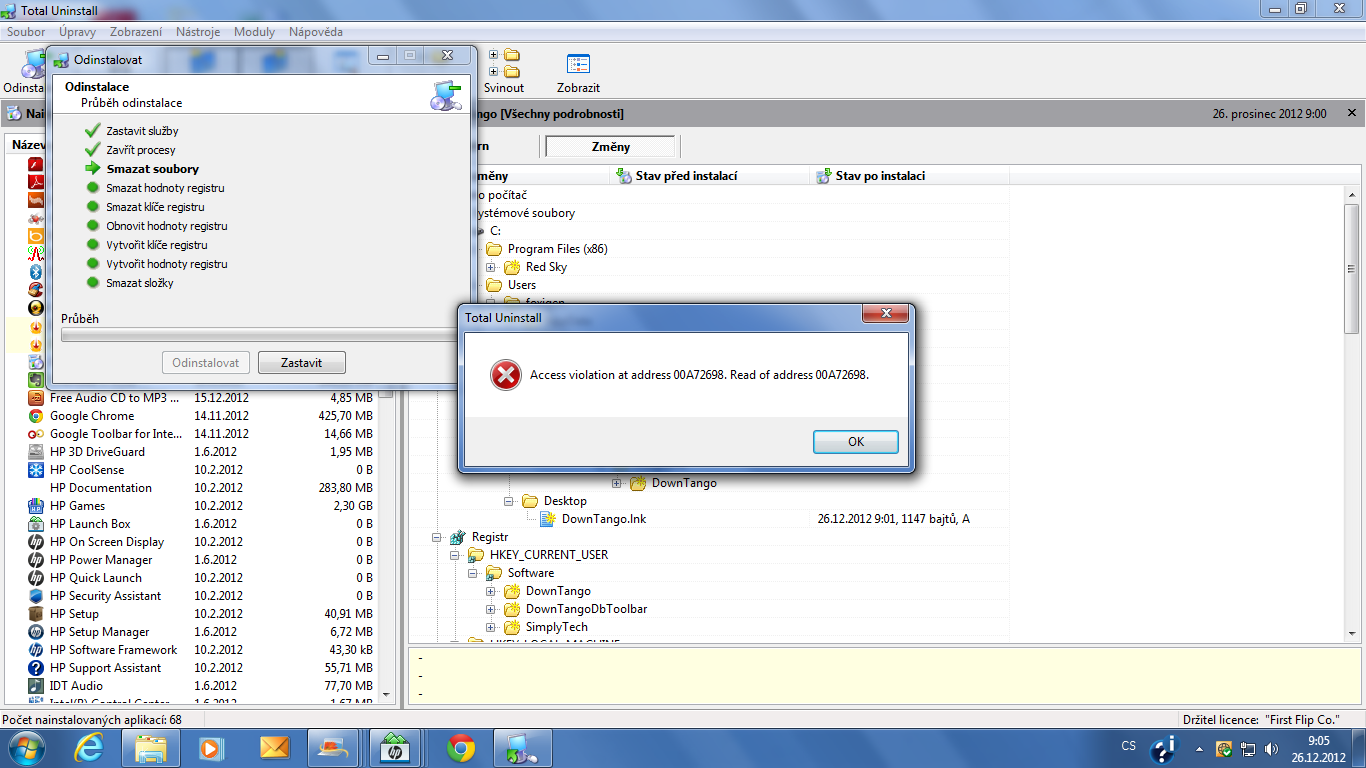Click the HP Setup program name
The height and width of the screenshot is (768, 1366).
74,614
